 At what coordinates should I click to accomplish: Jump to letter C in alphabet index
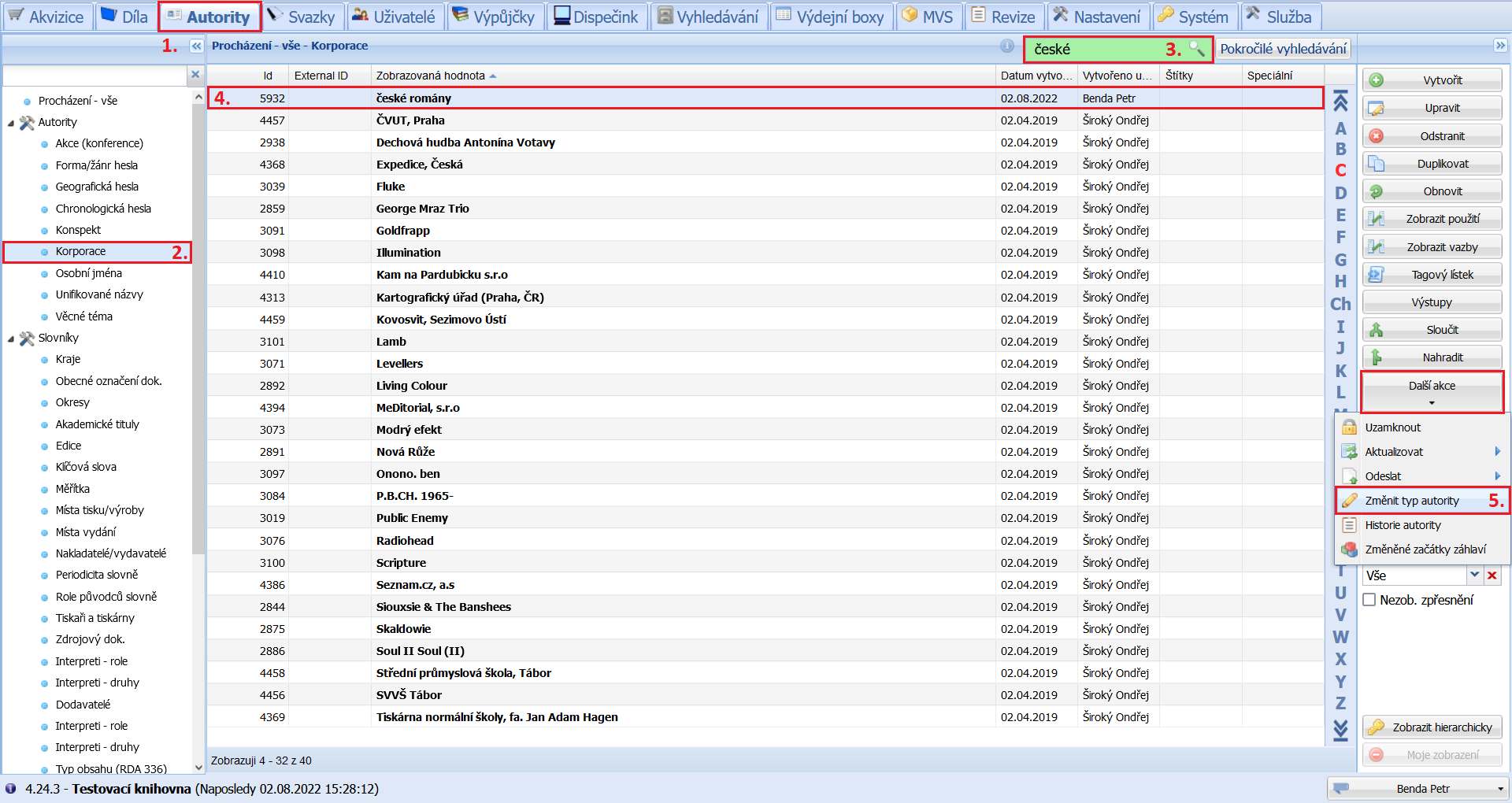(x=1340, y=170)
